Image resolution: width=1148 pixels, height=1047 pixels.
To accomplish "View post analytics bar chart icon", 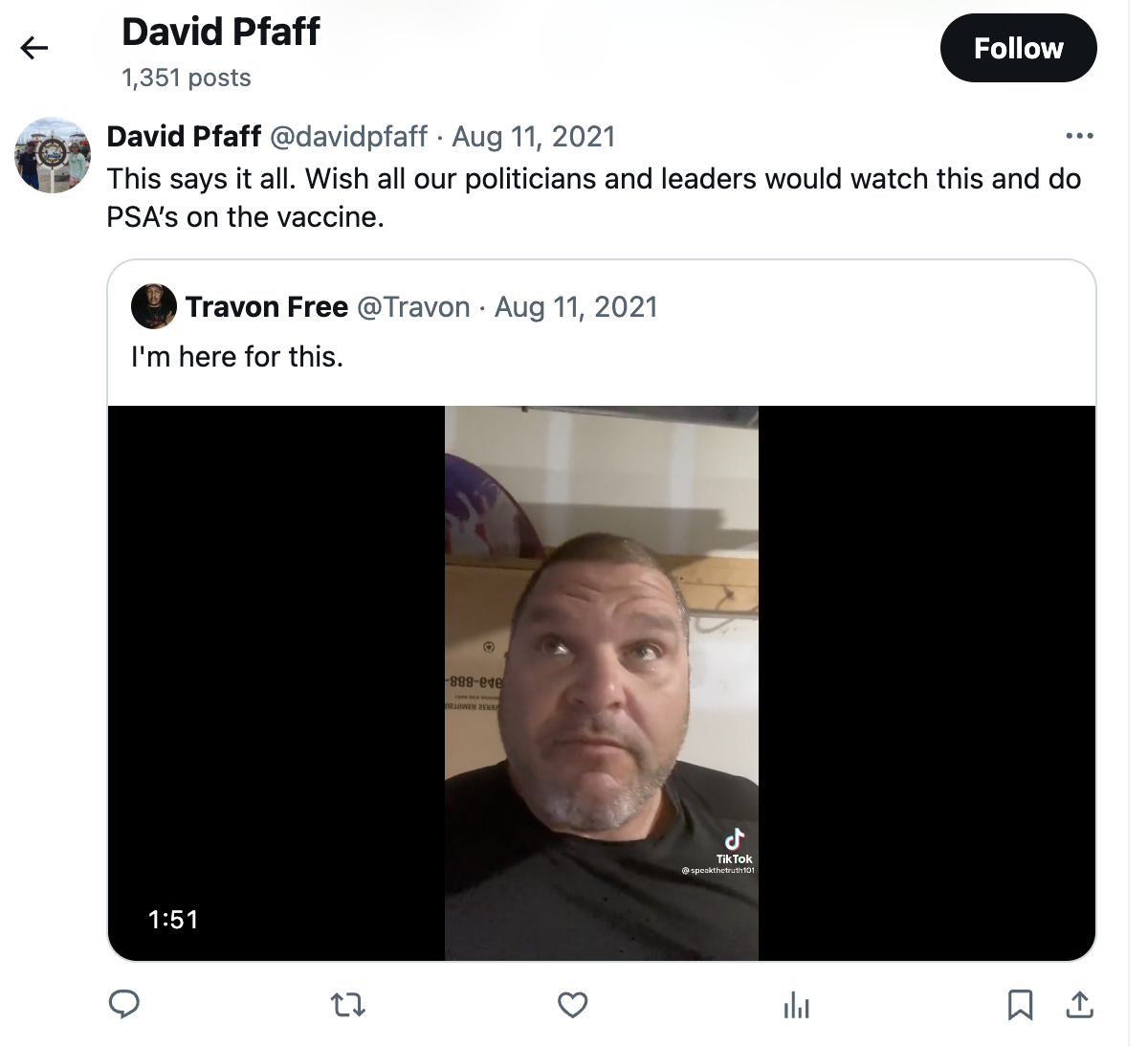I will pos(796,1005).
